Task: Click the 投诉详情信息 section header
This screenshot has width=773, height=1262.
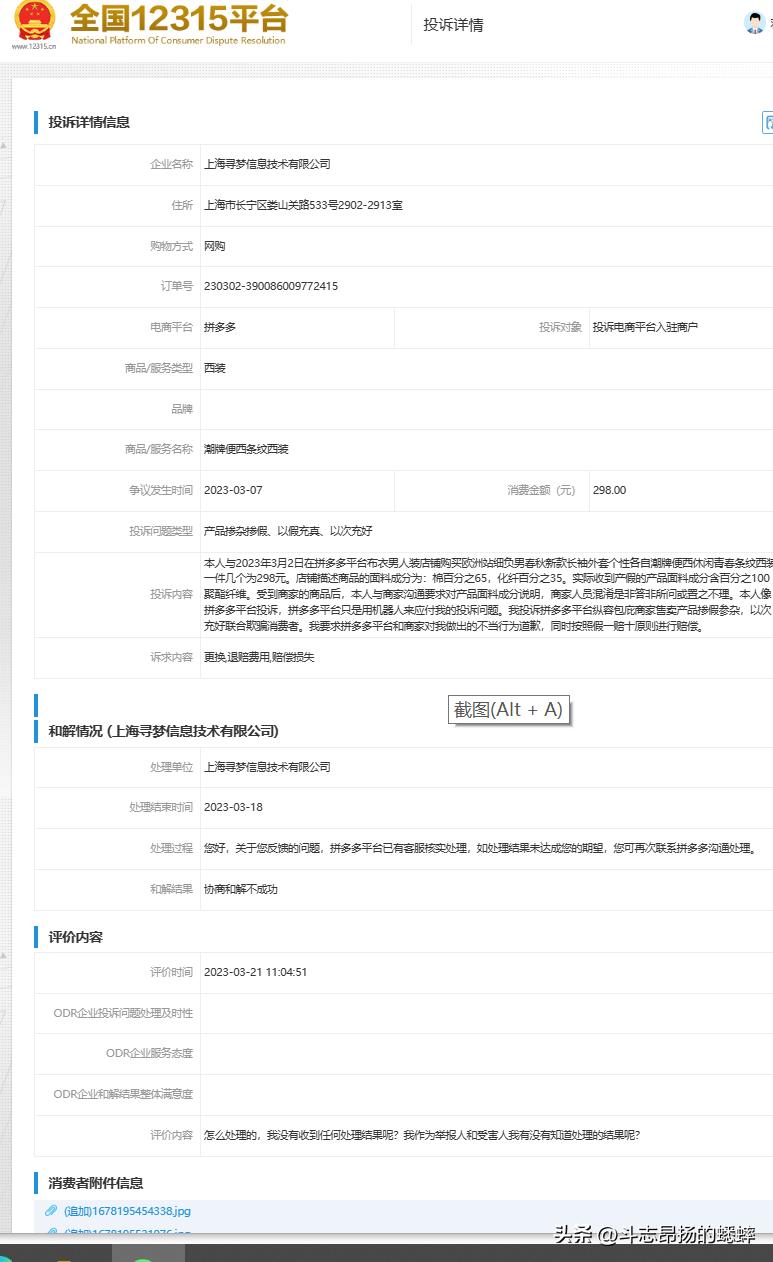Action: coord(89,122)
